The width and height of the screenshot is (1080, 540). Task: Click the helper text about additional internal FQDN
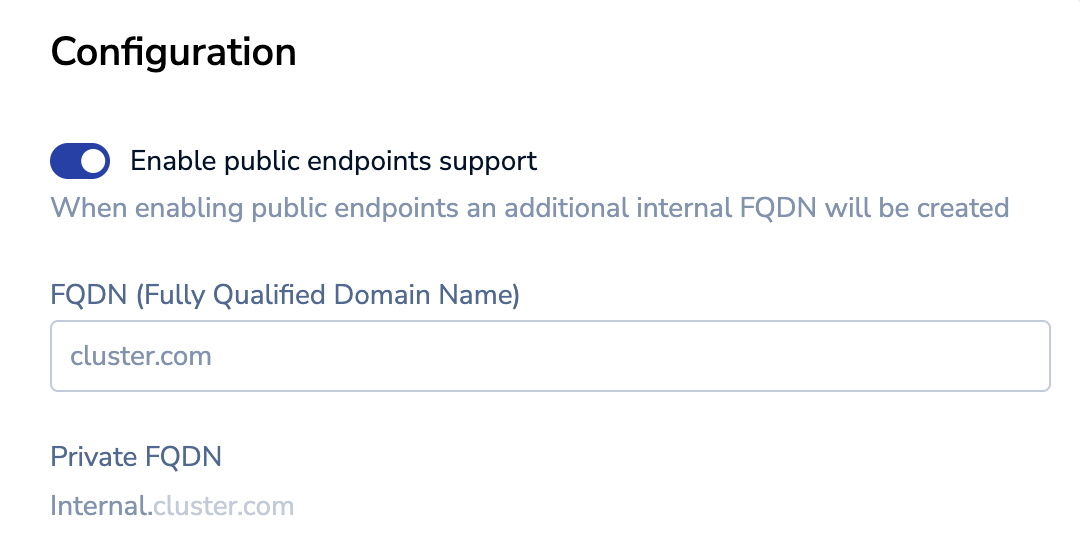coord(530,208)
